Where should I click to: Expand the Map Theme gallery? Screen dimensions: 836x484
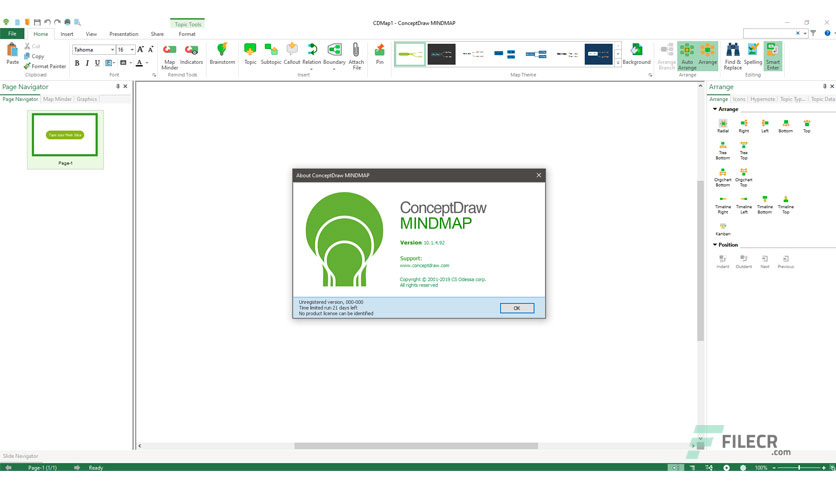618,62
